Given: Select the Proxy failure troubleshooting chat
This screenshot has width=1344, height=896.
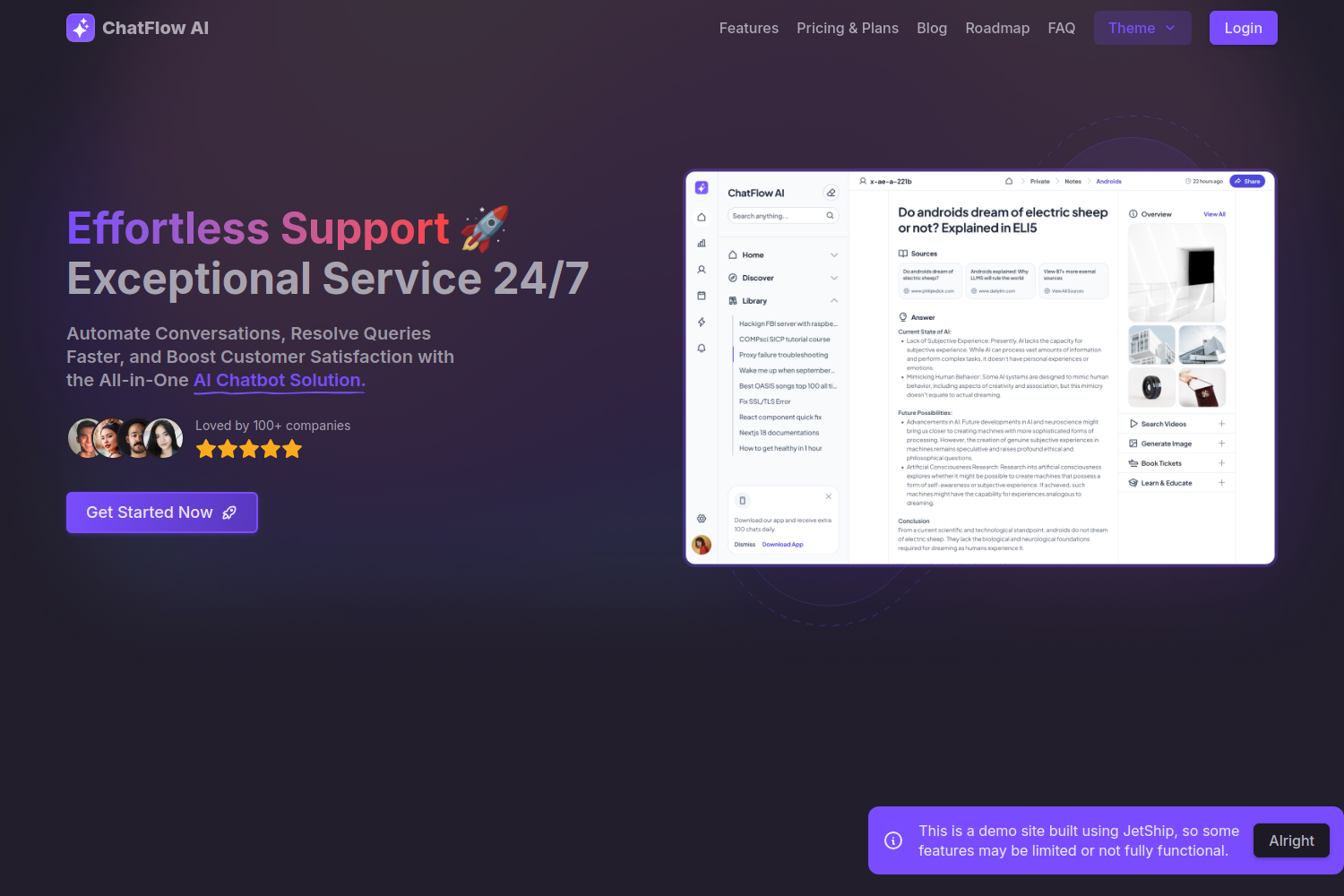Looking at the screenshot, I should click(784, 354).
